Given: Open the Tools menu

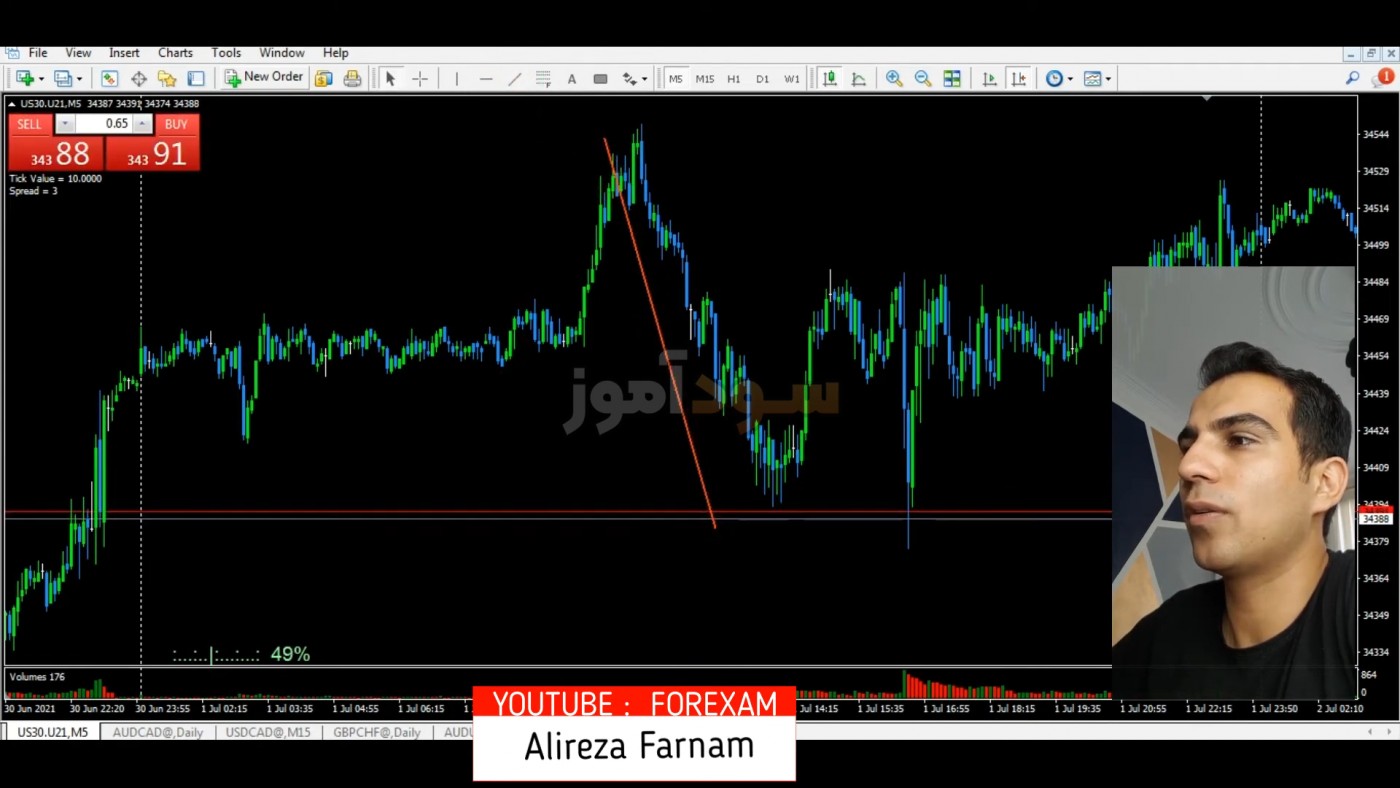Looking at the screenshot, I should pyautogui.click(x=226, y=53).
